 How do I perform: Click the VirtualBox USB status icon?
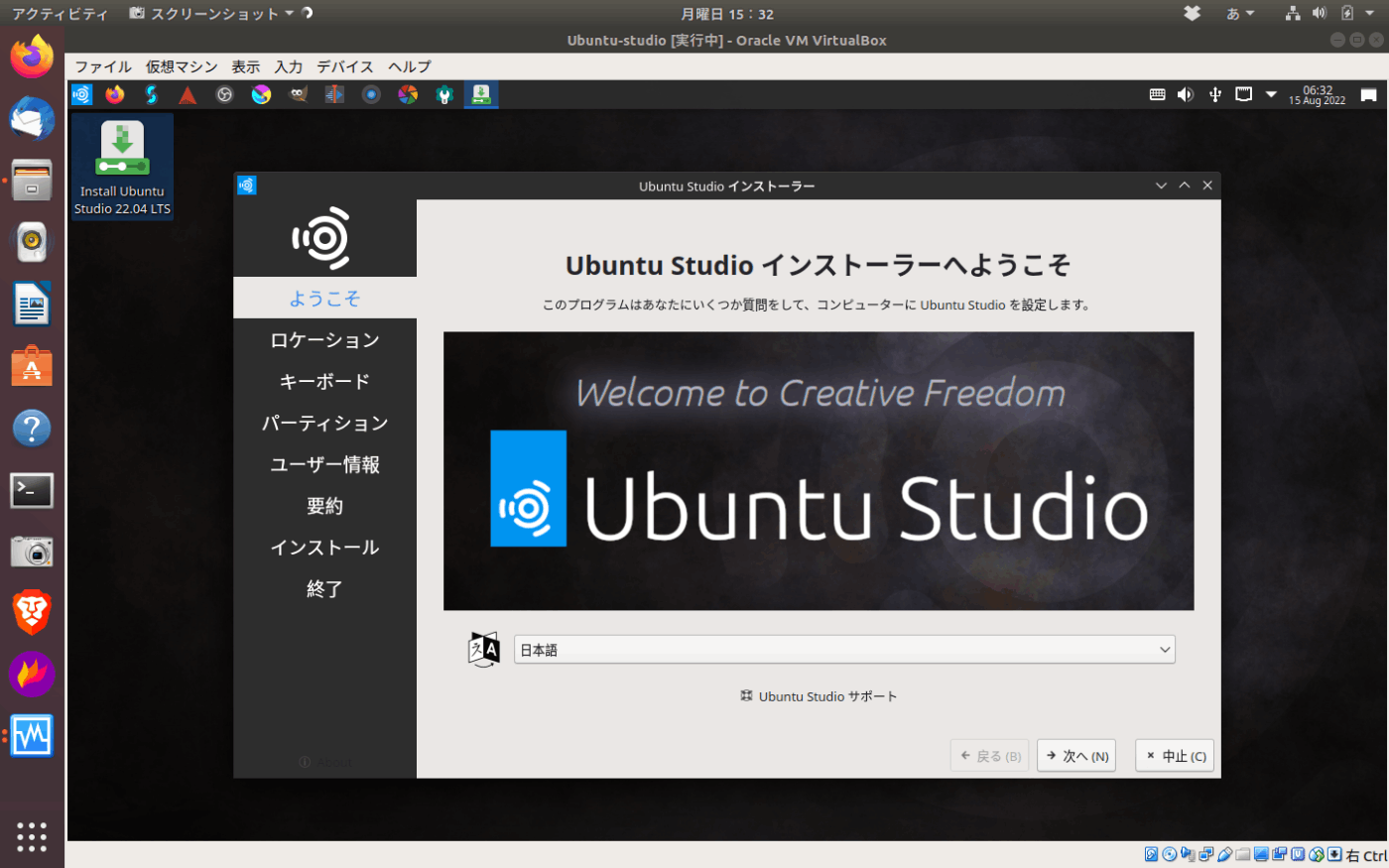1224,855
